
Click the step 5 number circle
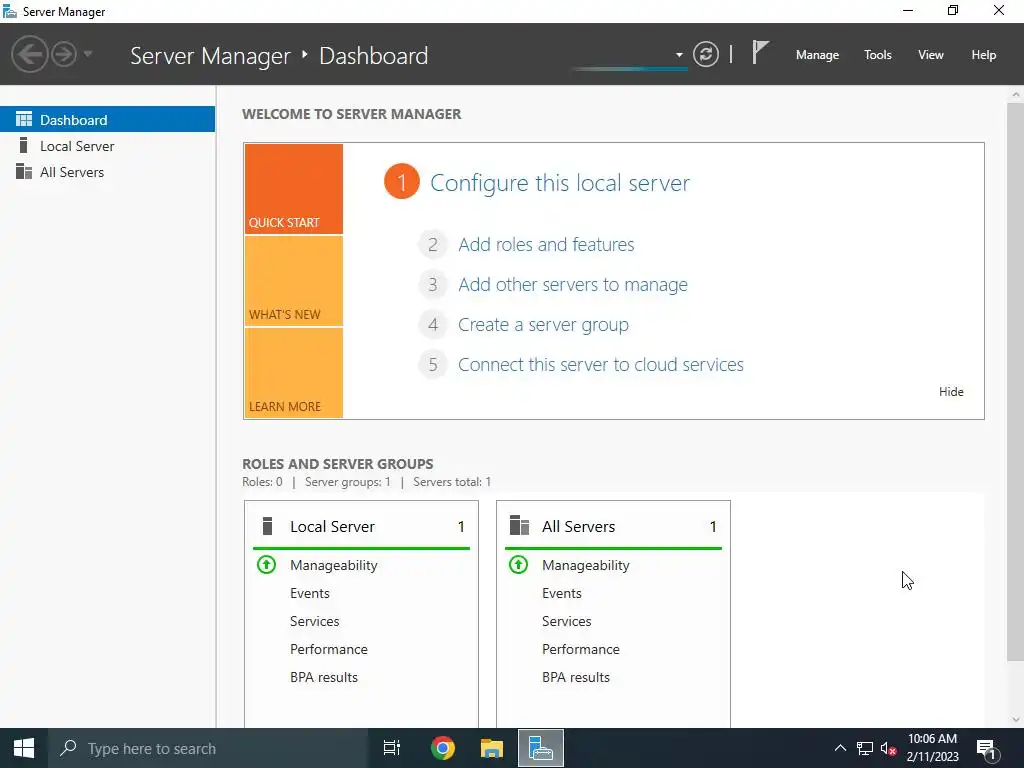click(x=432, y=364)
